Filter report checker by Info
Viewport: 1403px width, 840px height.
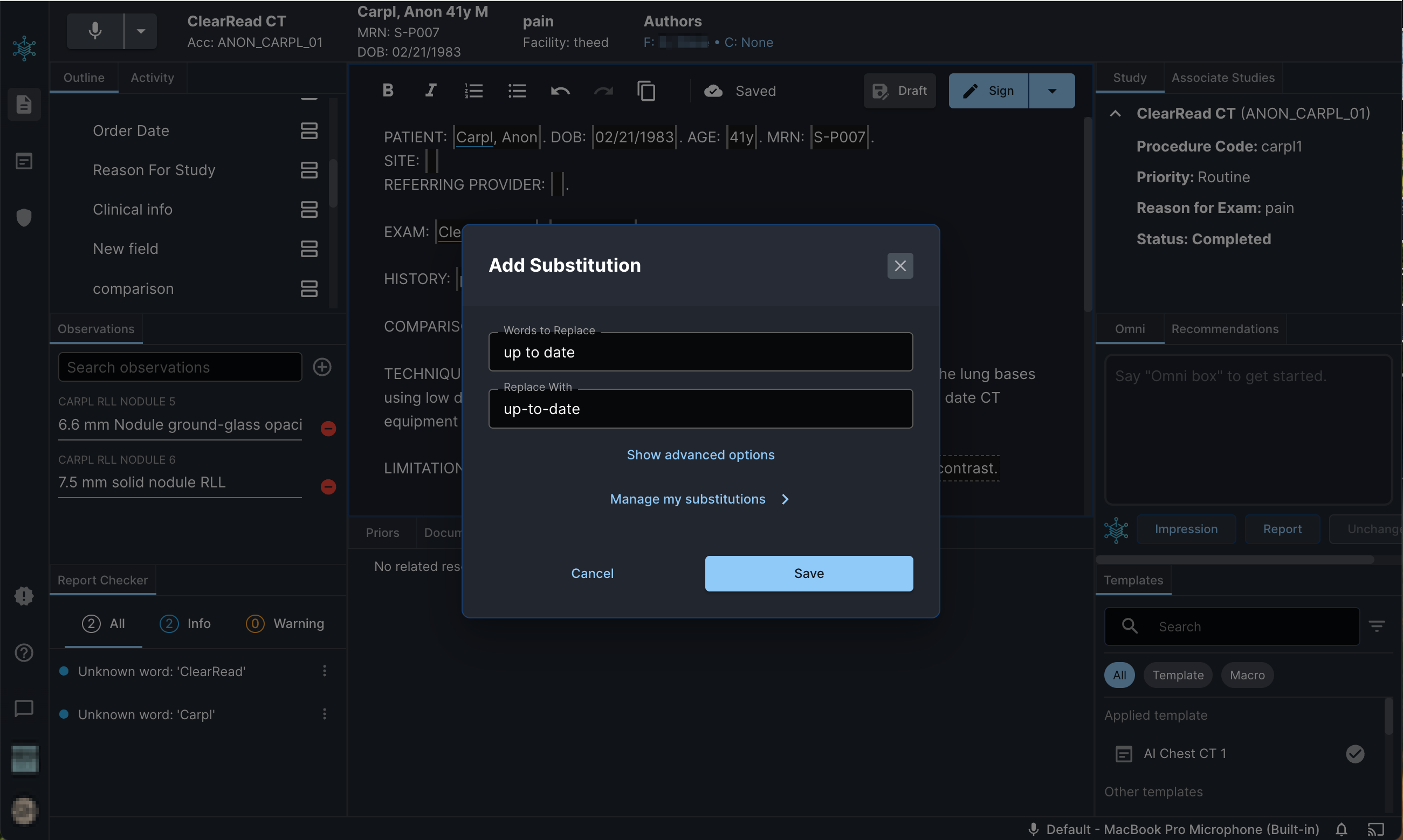pos(185,624)
